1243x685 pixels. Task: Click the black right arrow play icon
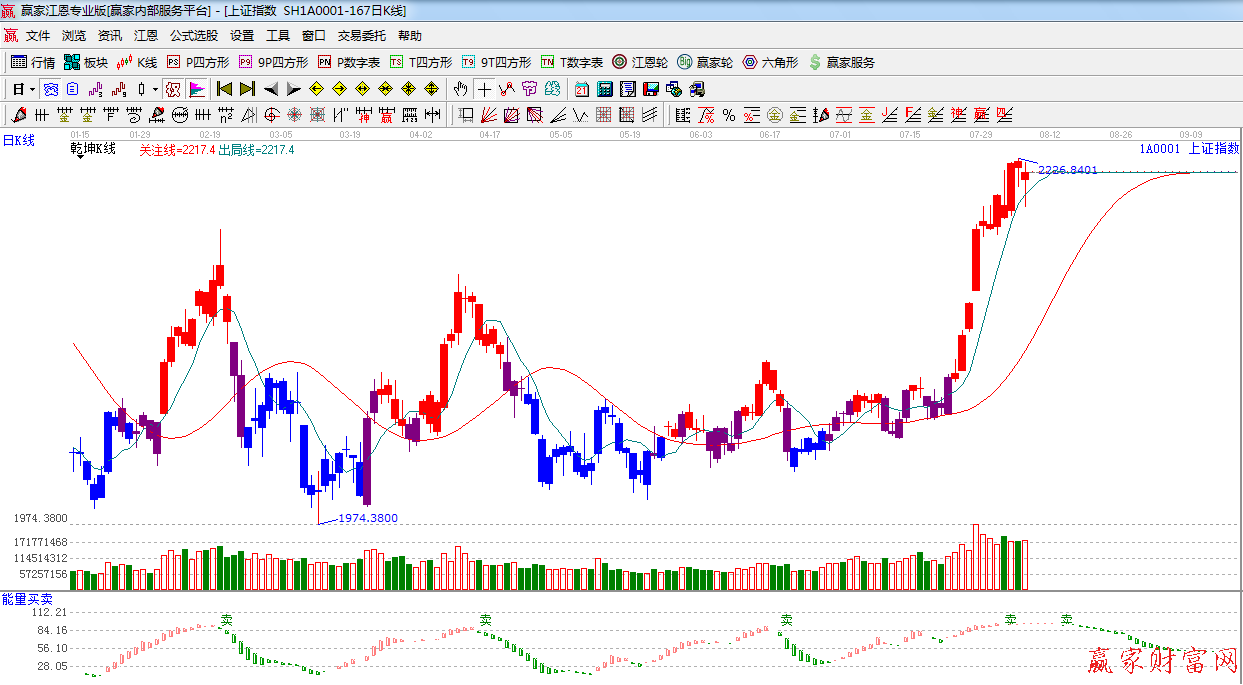293,89
